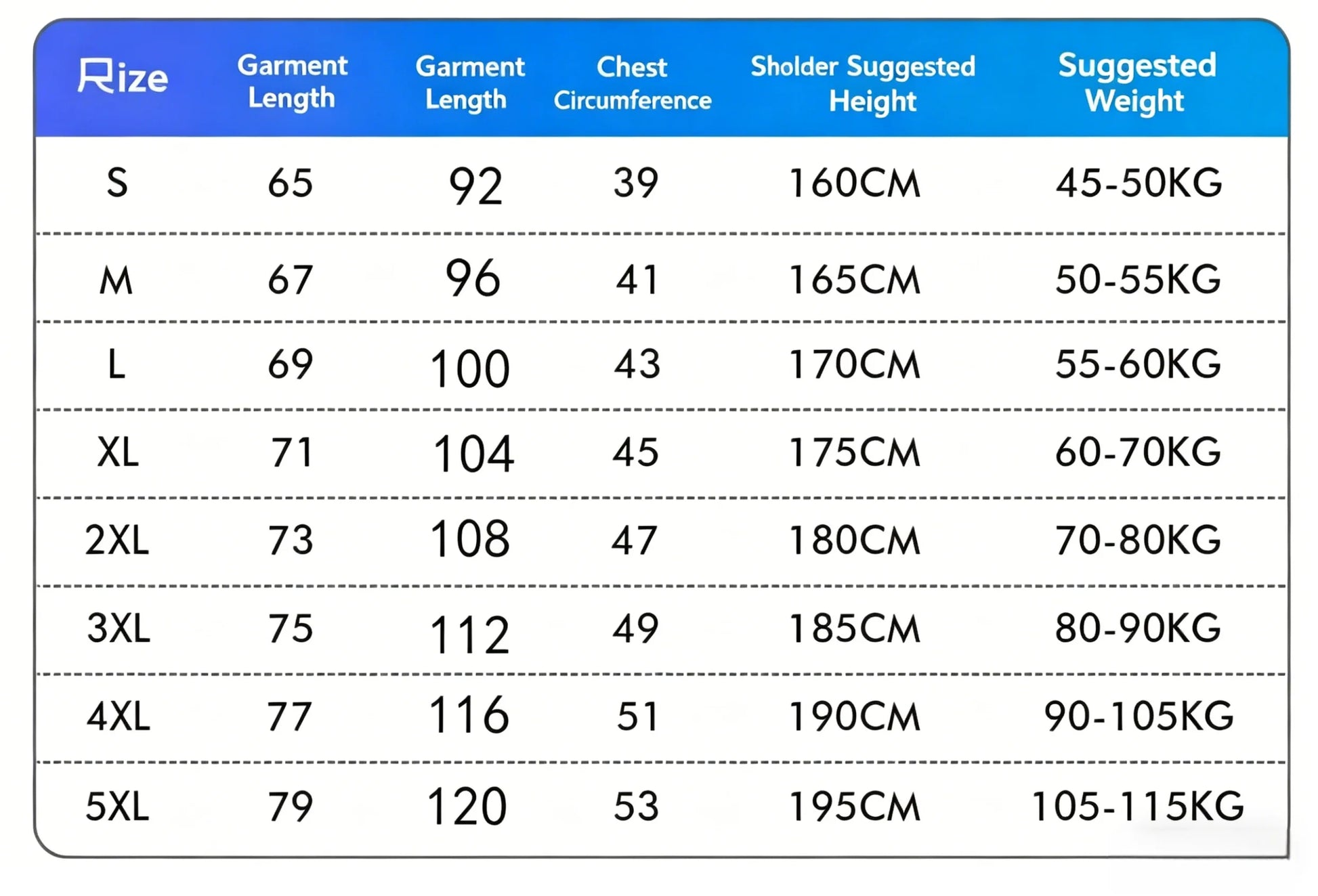Screen dimensions: 1318x896
Task: Click the Sholder Suggested Height header
Action: 863,83
